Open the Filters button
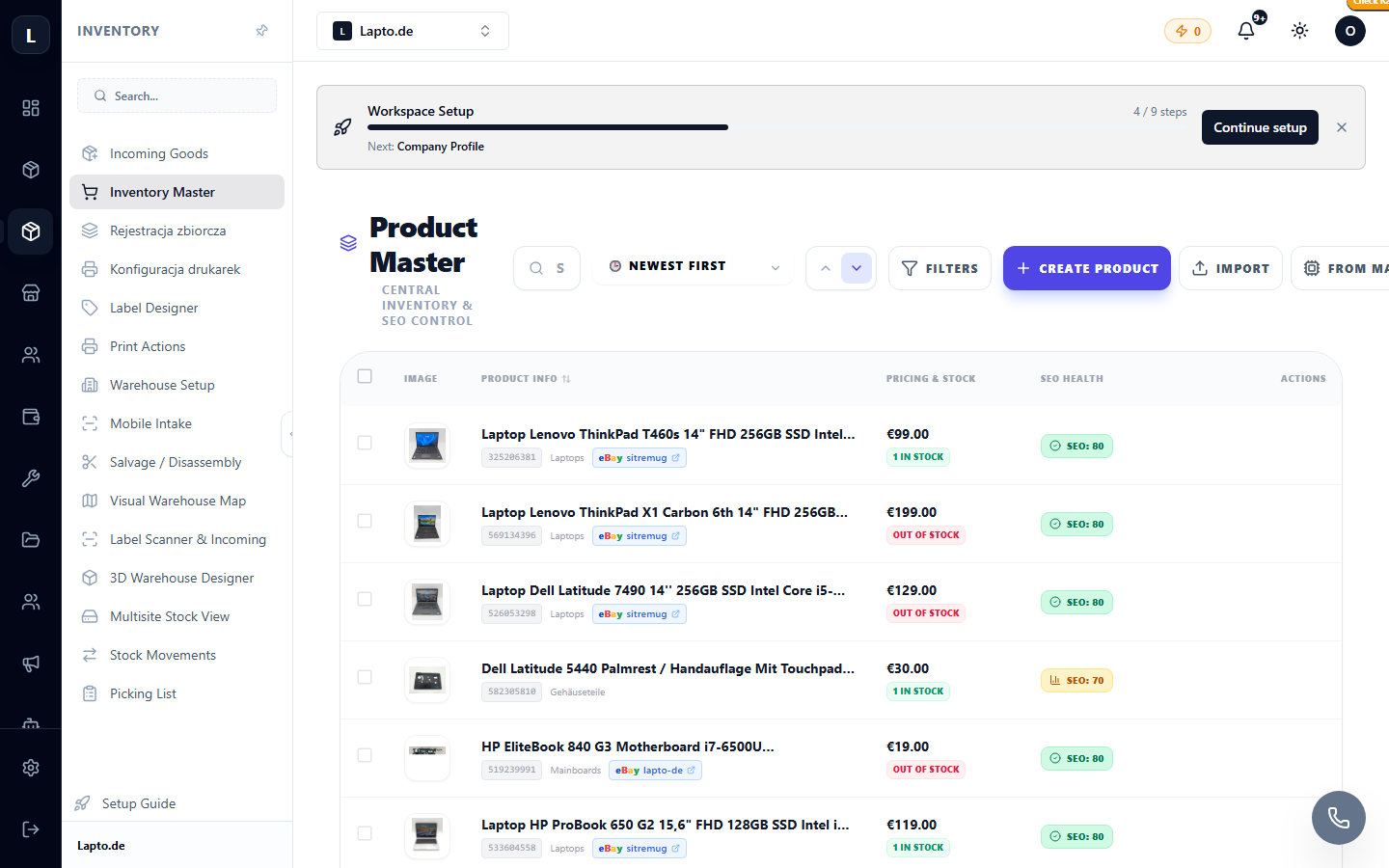Image resolution: width=1389 pixels, height=868 pixels. (940, 268)
